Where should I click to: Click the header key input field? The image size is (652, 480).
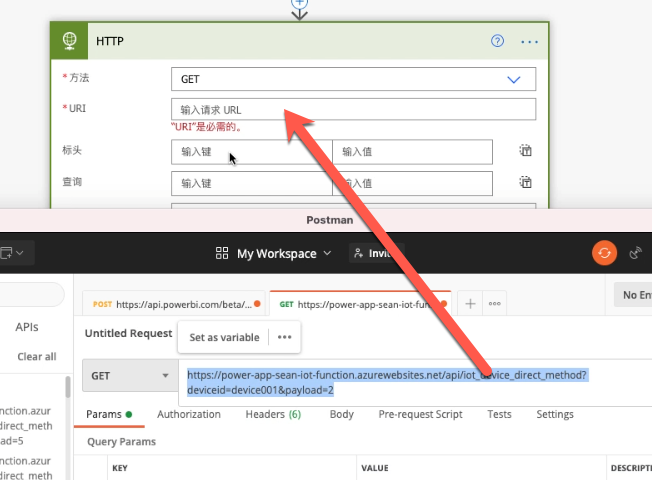[252, 152]
